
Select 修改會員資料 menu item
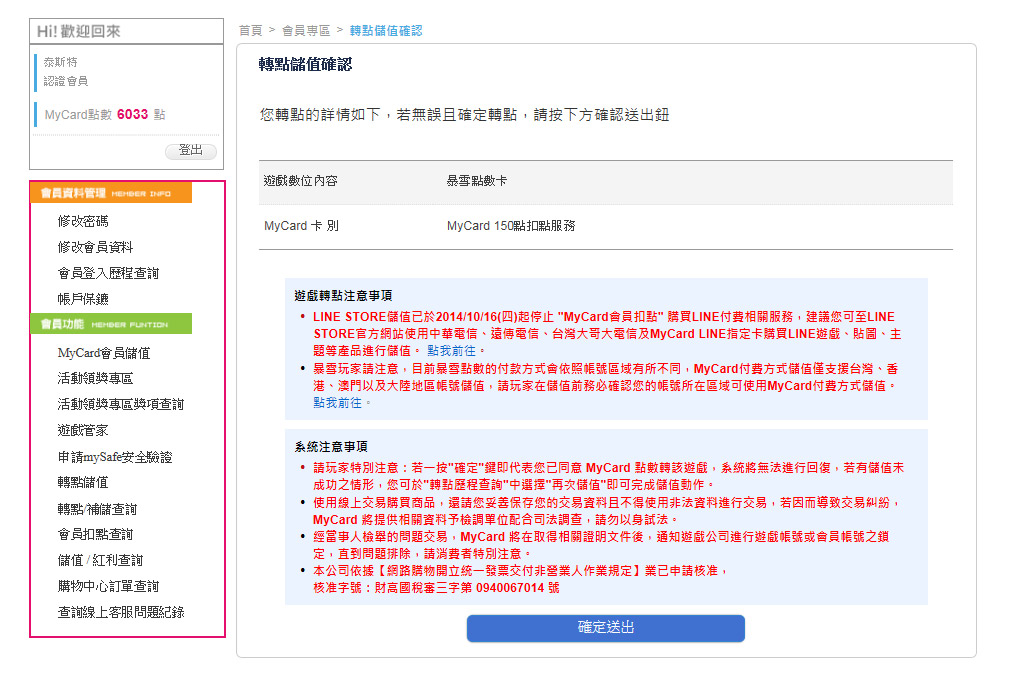tap(95, 247)
